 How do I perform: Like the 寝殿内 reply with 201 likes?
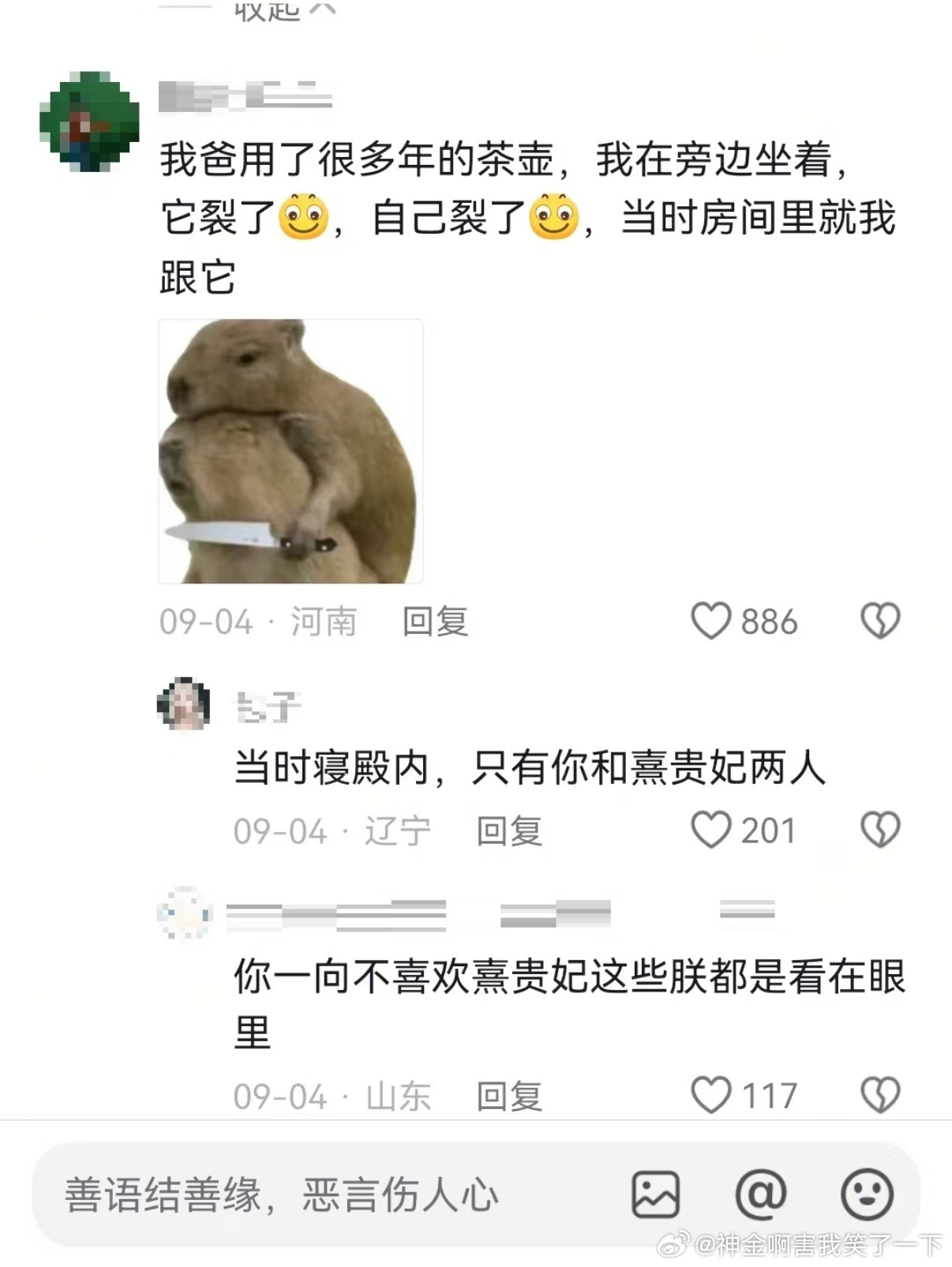coord(710,830)
